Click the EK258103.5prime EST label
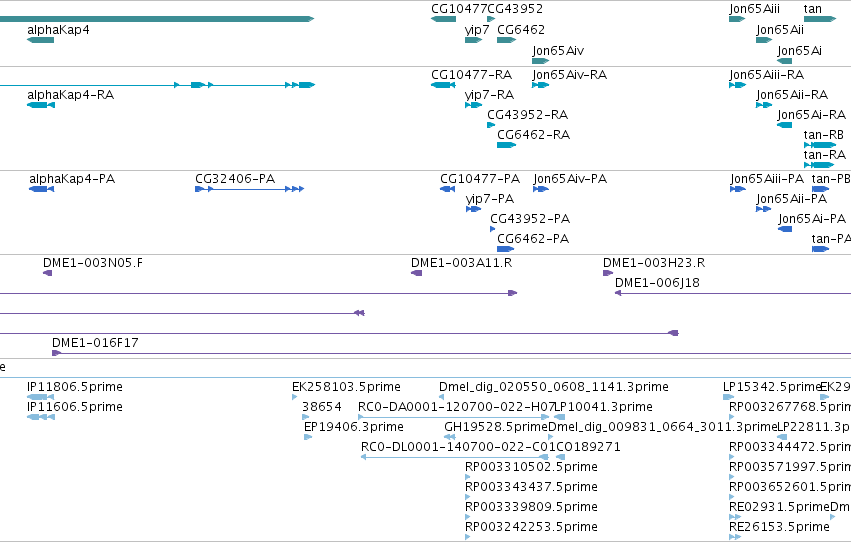The width and height of the screenshot is (851, 542). (x=346, y=387)
